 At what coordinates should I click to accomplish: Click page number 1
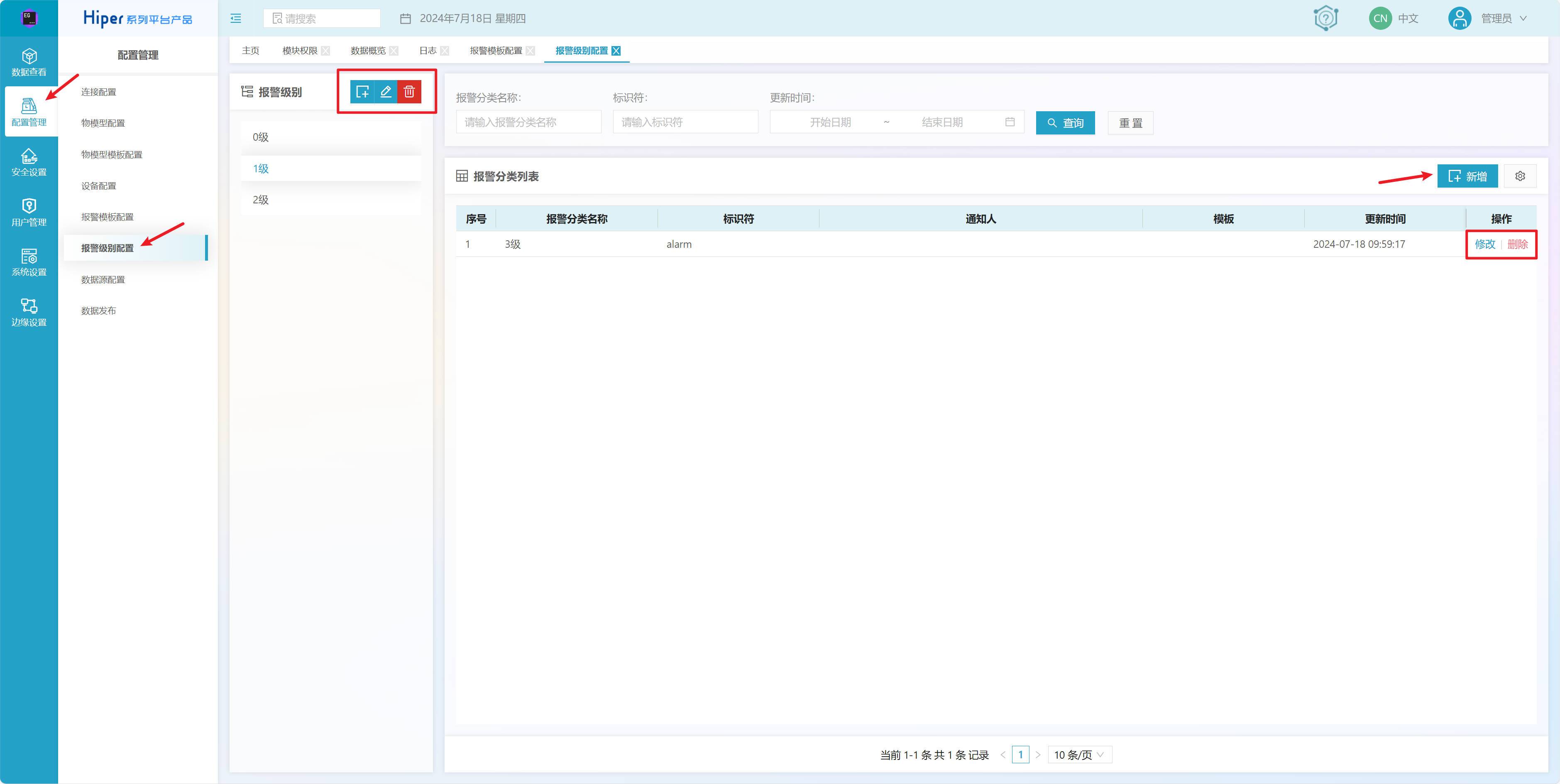pyautogui.click(x=1020, y=755)
